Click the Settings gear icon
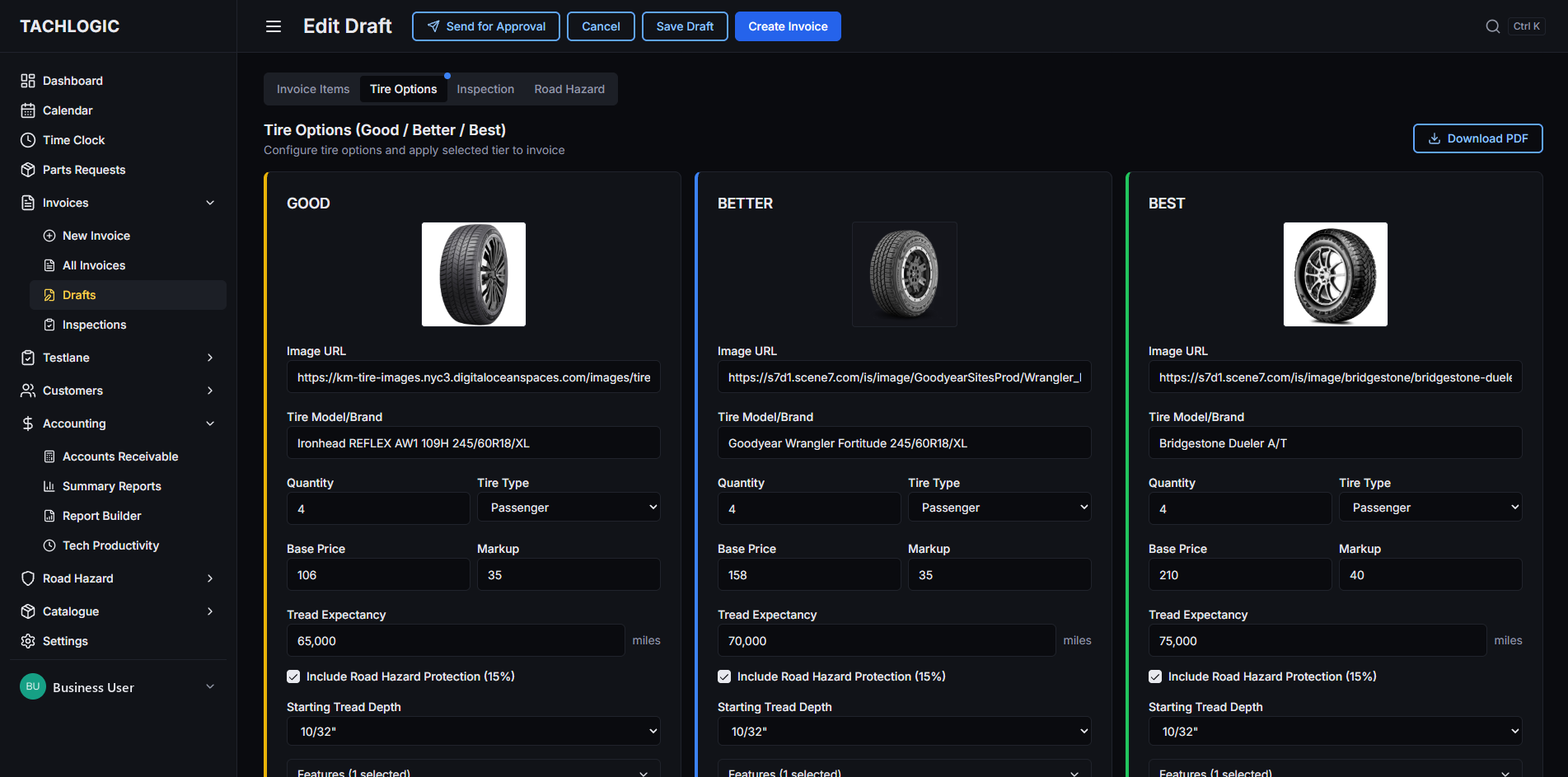The height and width of the screenshot is (777, 1568). 28,641
